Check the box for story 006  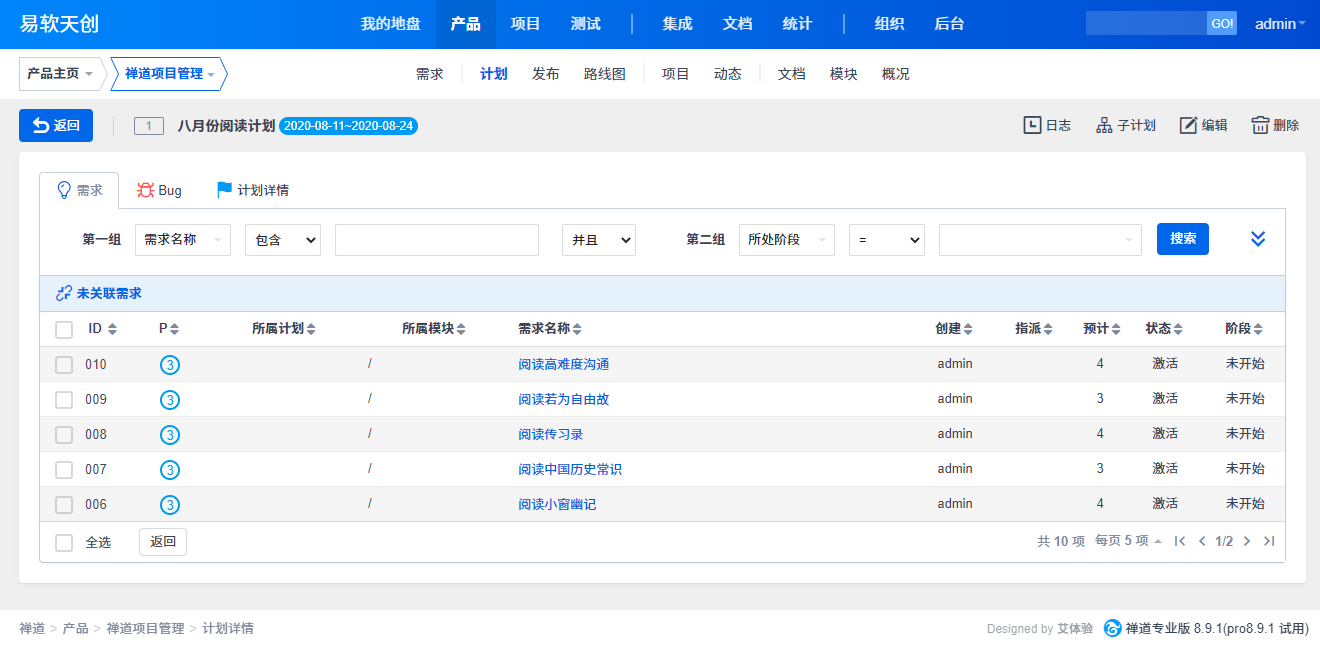coord(64,505)
